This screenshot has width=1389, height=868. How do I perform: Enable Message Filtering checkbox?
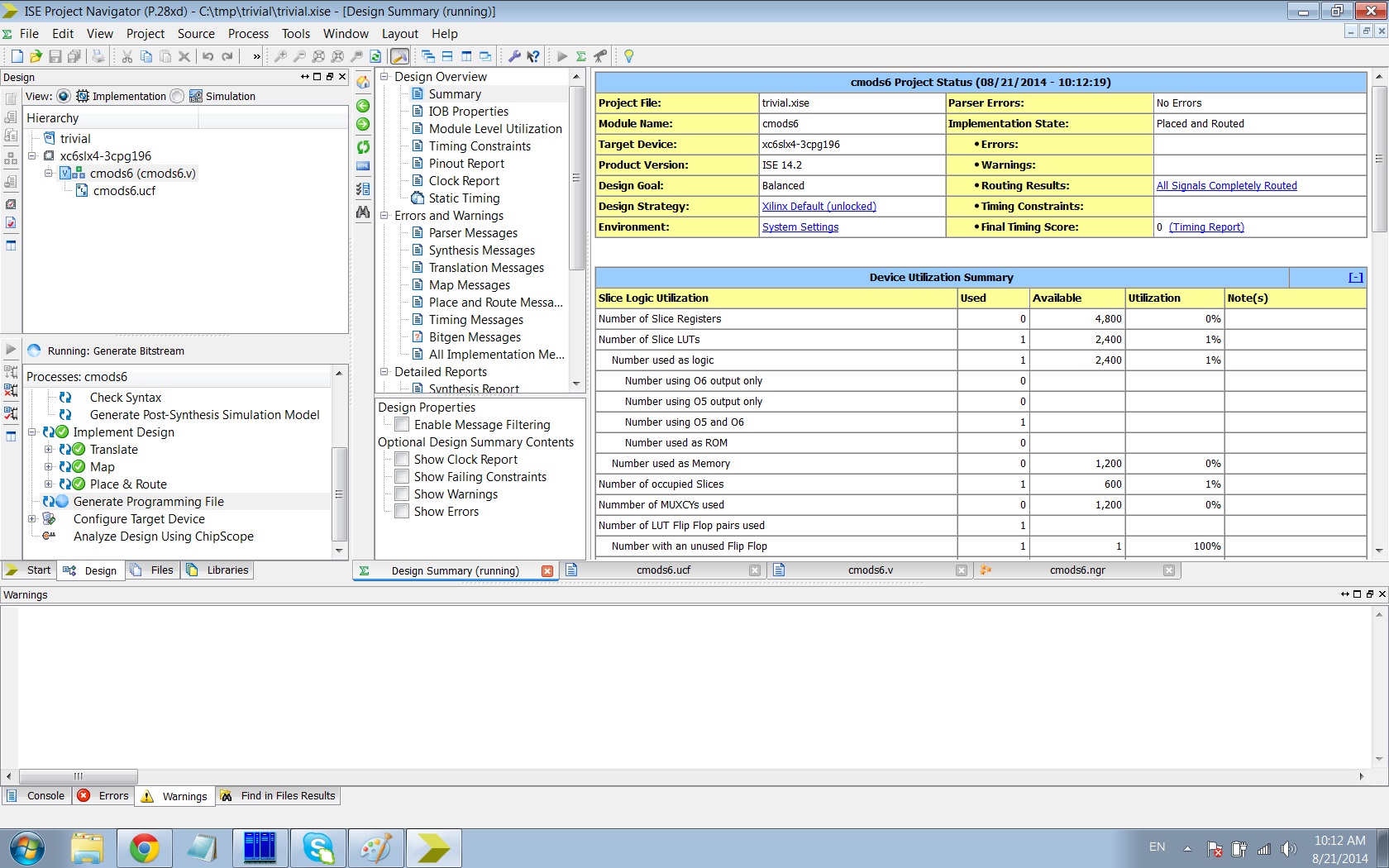[402, 425]
